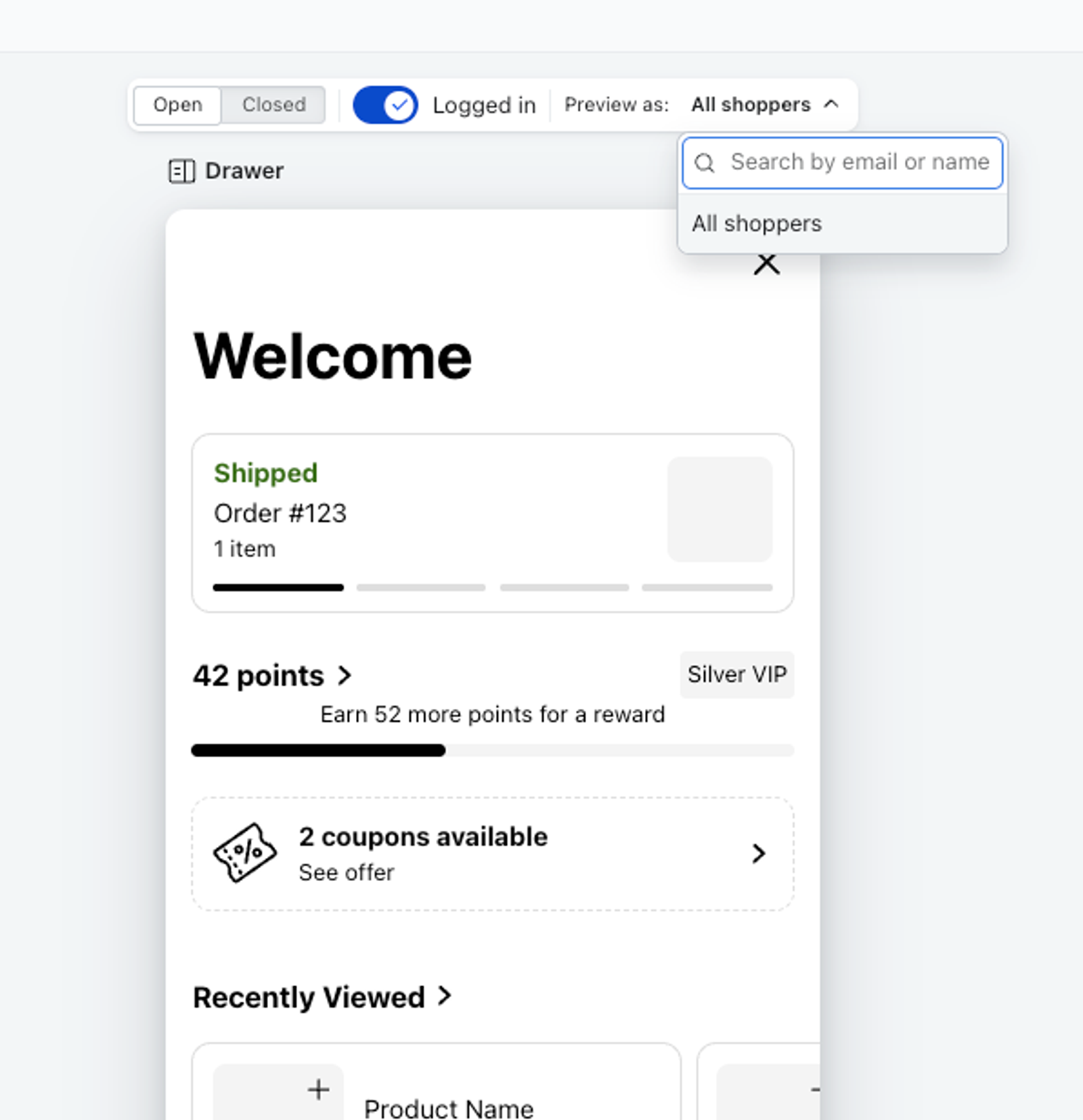Click plus icon on Product Name card
1083x1120 pixels.
[318, 1090]
